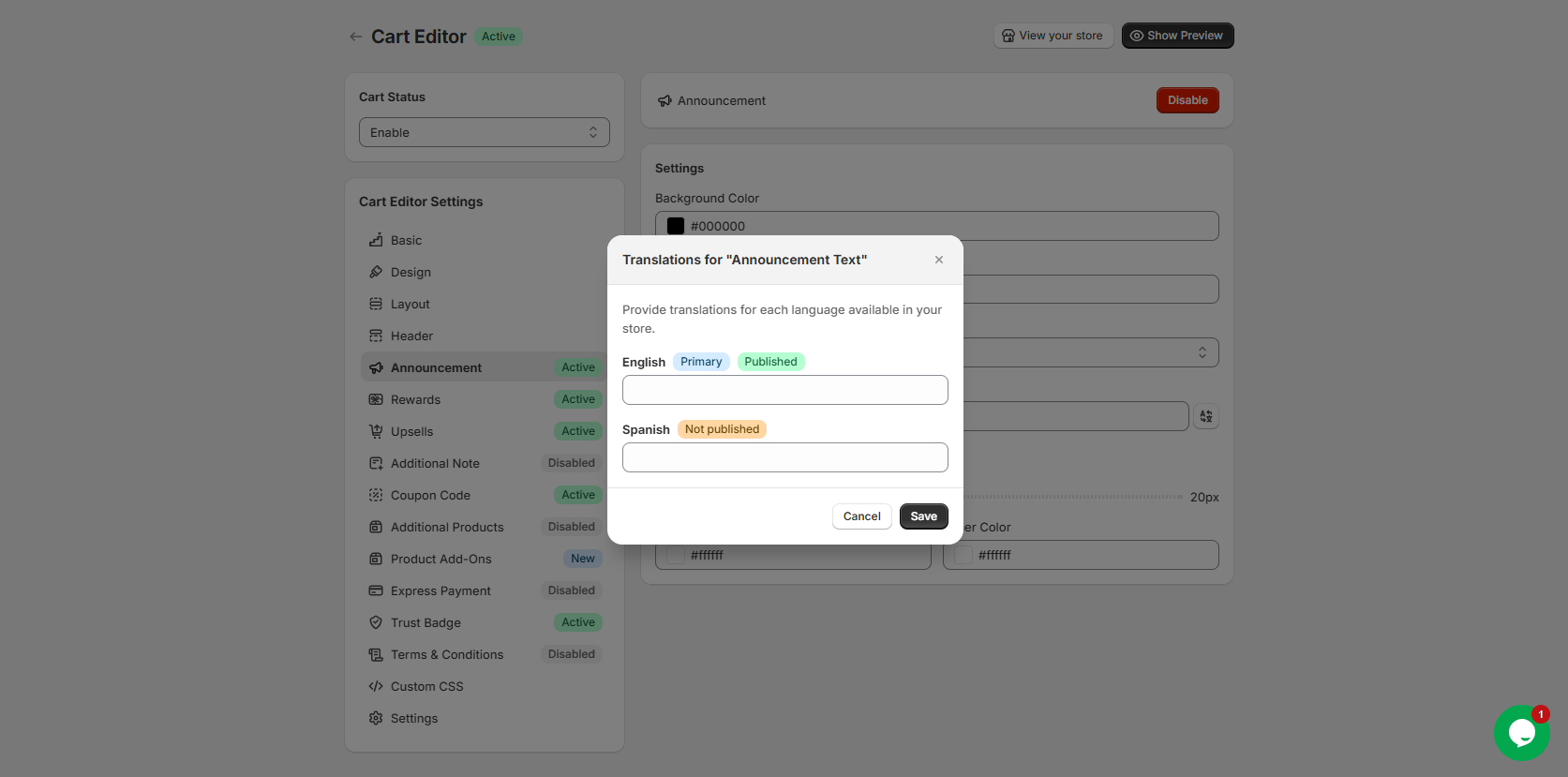Go to Express Payment settings

click(441, 590)
